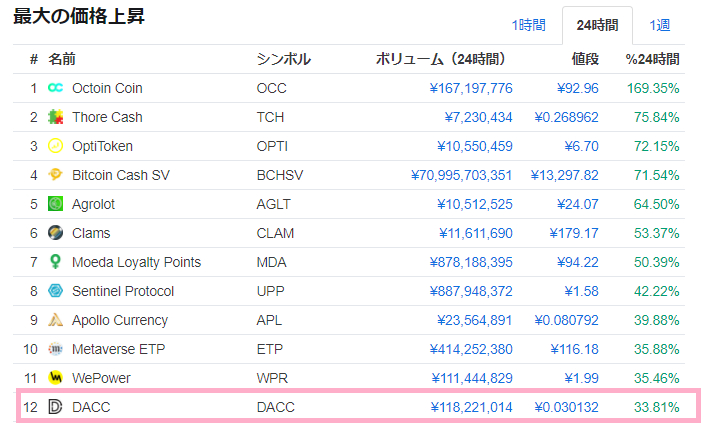Image resolution: width=719 pixels, height=426 pixels.
Task: Click the Bitcoin Cash SV icon
Action: tap(56, 175)
